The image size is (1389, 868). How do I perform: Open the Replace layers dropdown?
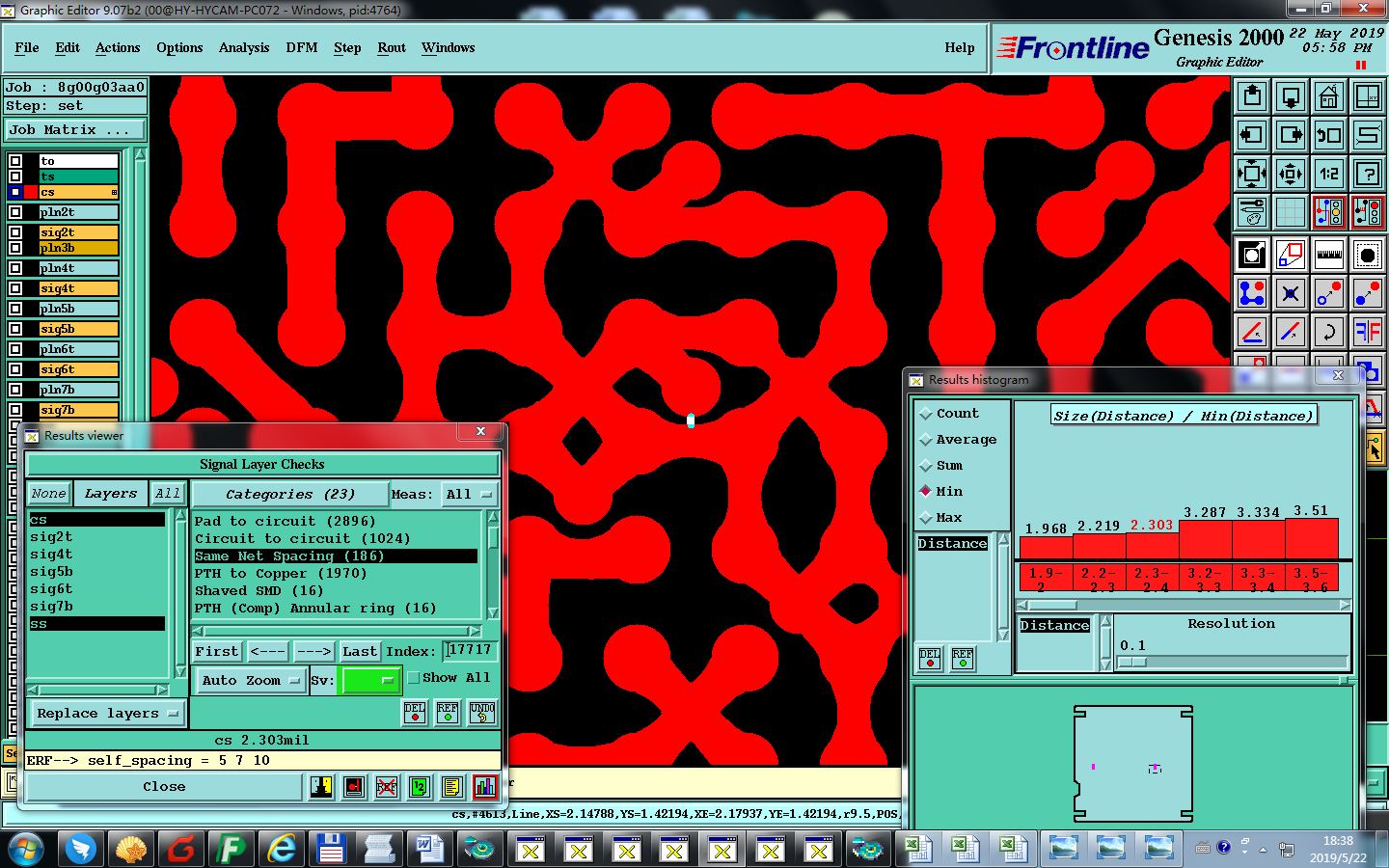(106, 714)
